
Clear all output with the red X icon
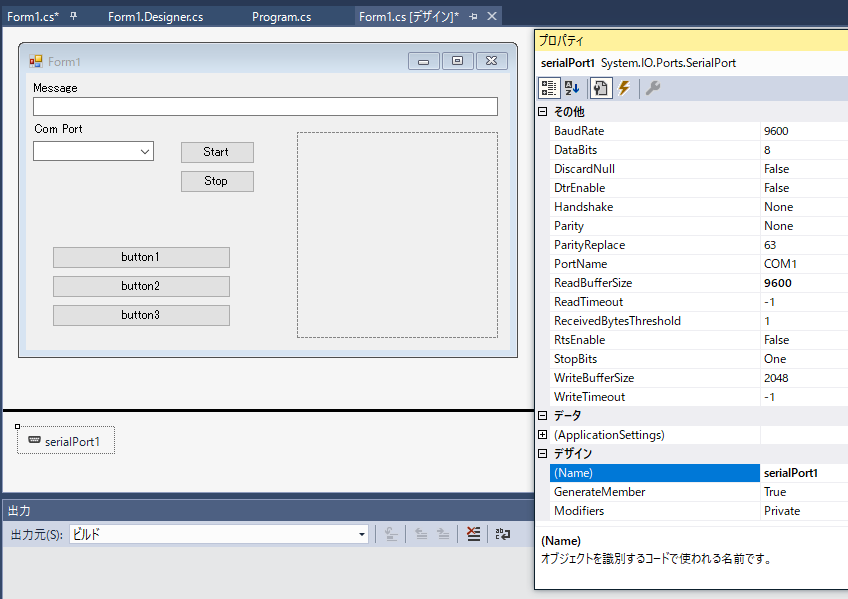(473, 534)
